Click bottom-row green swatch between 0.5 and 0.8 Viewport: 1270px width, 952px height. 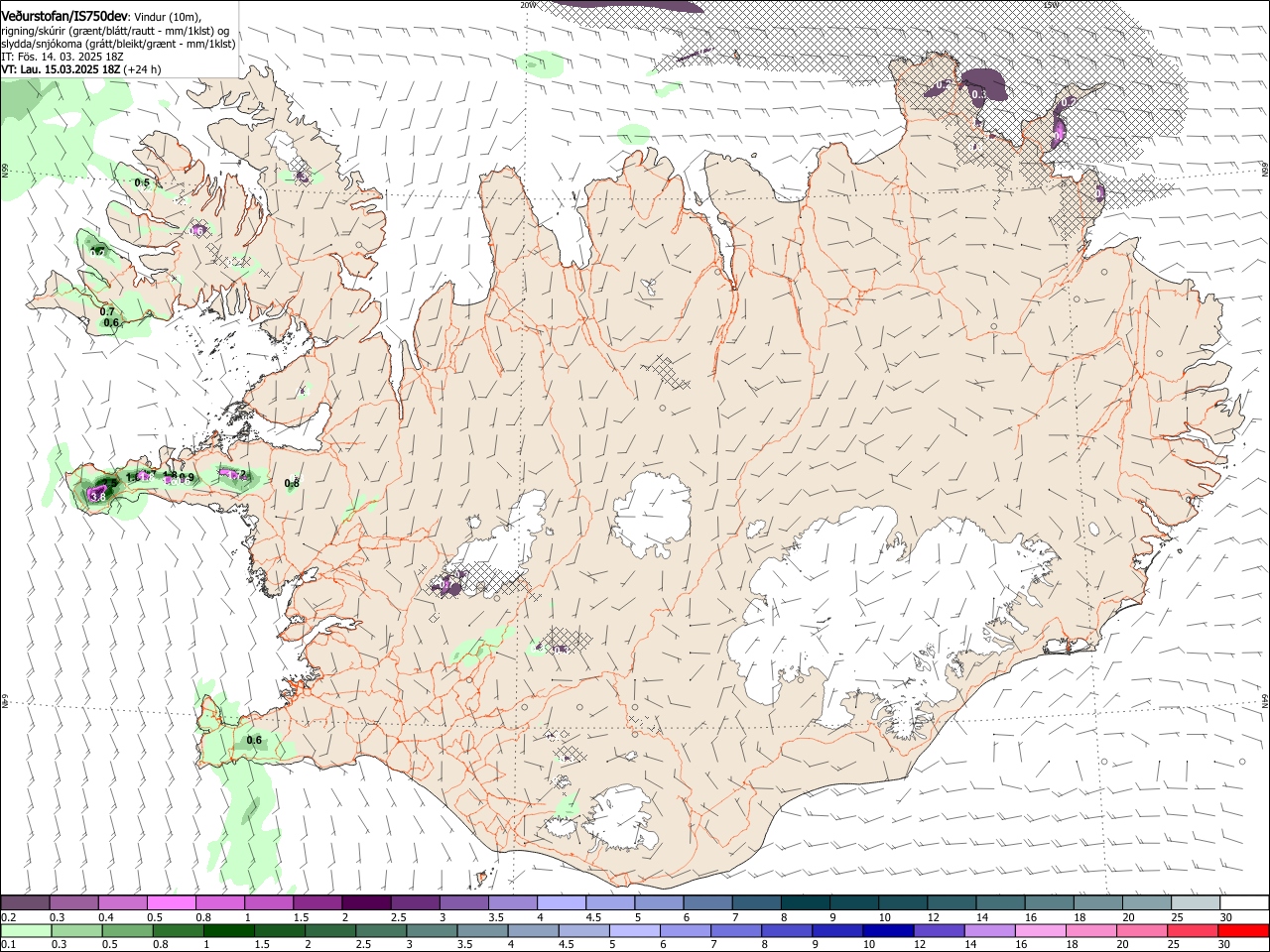pyautogui.click(x=129, y=930)
